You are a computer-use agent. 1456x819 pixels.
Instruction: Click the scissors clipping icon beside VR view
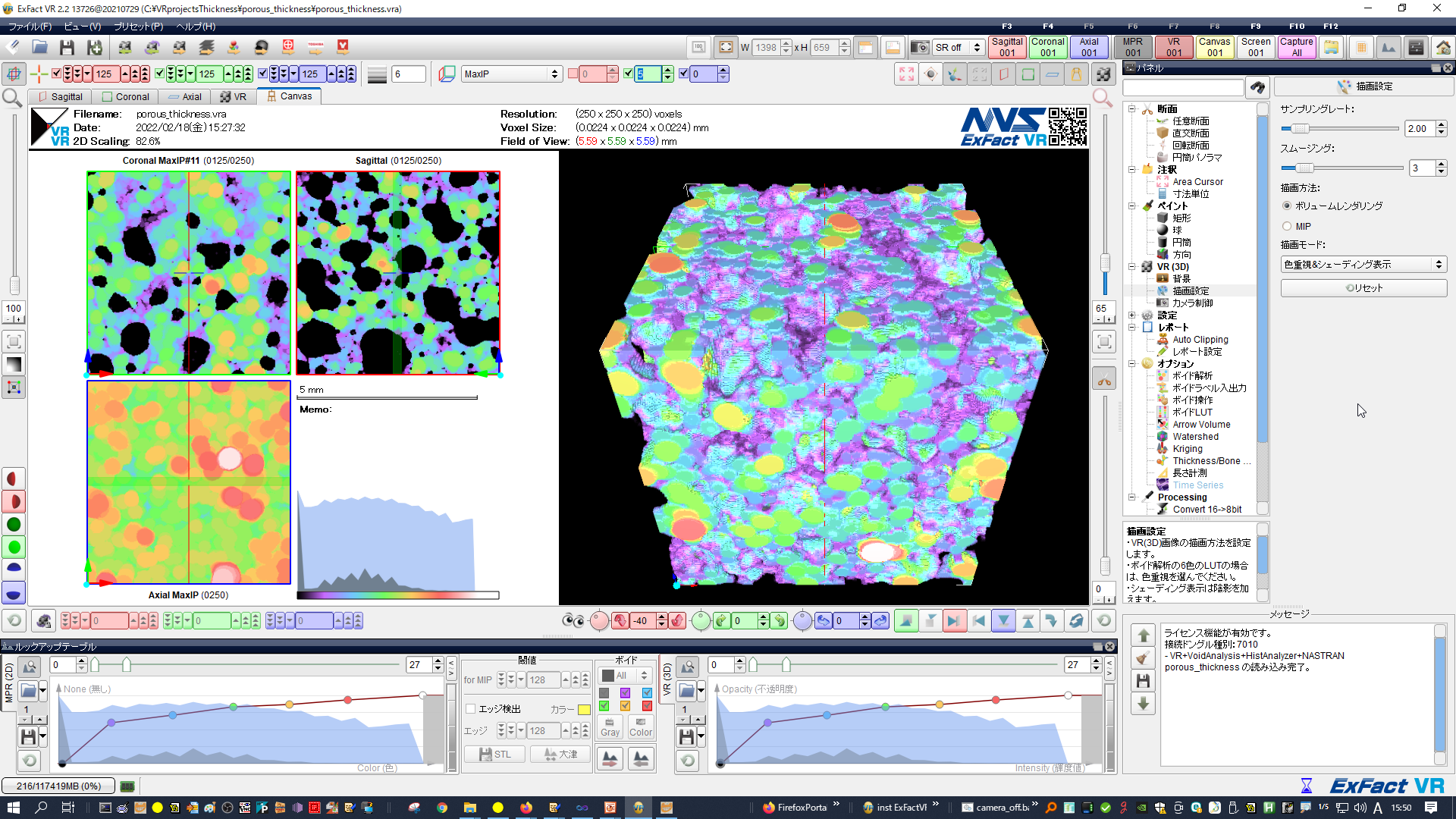[x=1104, y=379]
